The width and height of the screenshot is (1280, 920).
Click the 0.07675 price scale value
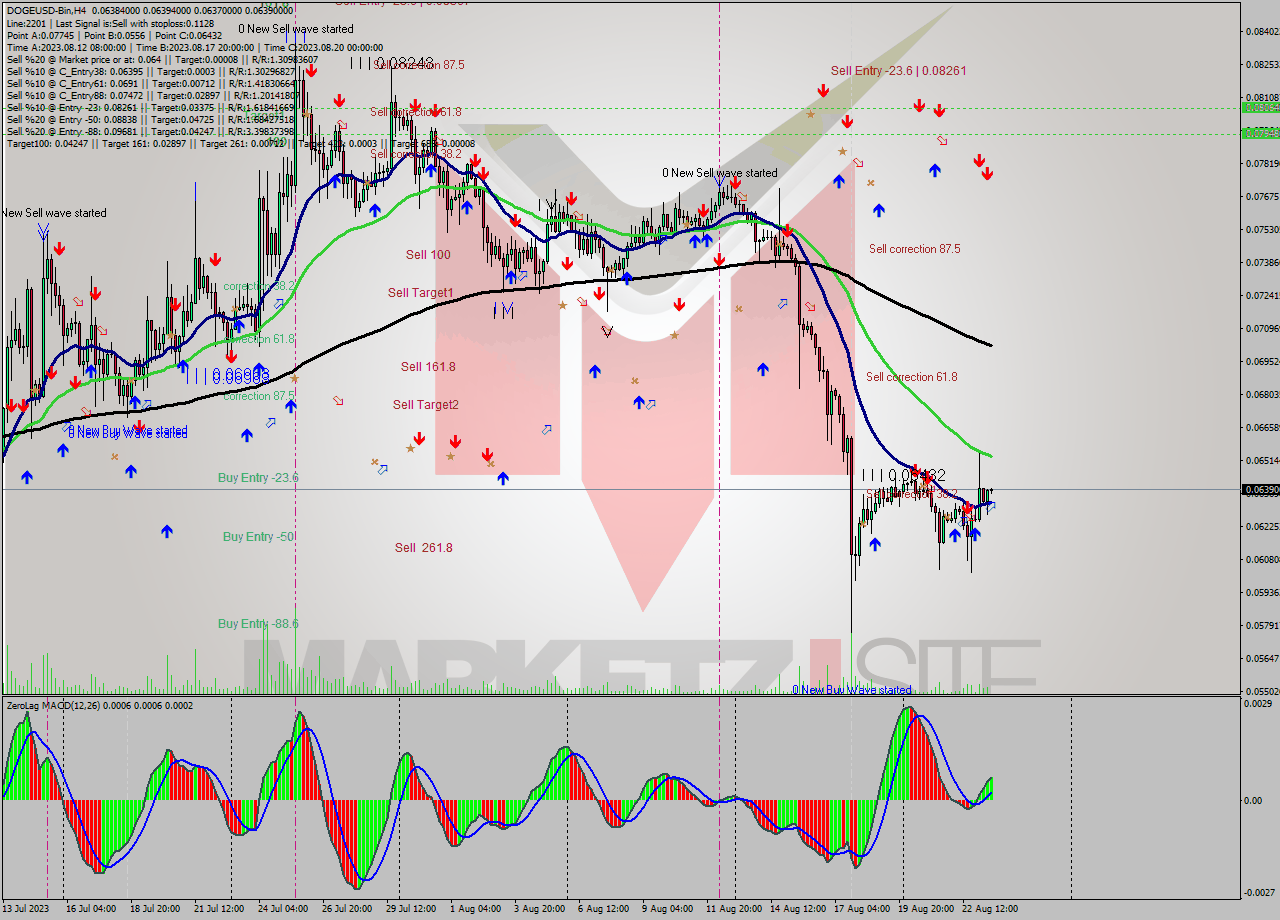point(1262,196)
